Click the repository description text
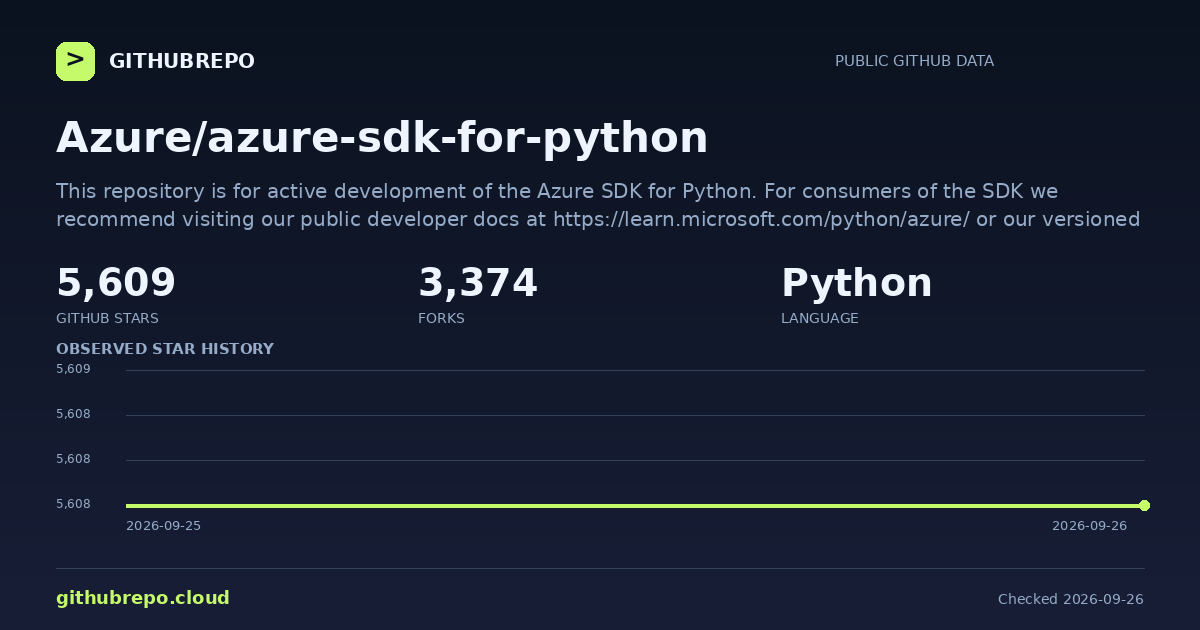This screenshot has height=630, width=1200. point(598,205)
